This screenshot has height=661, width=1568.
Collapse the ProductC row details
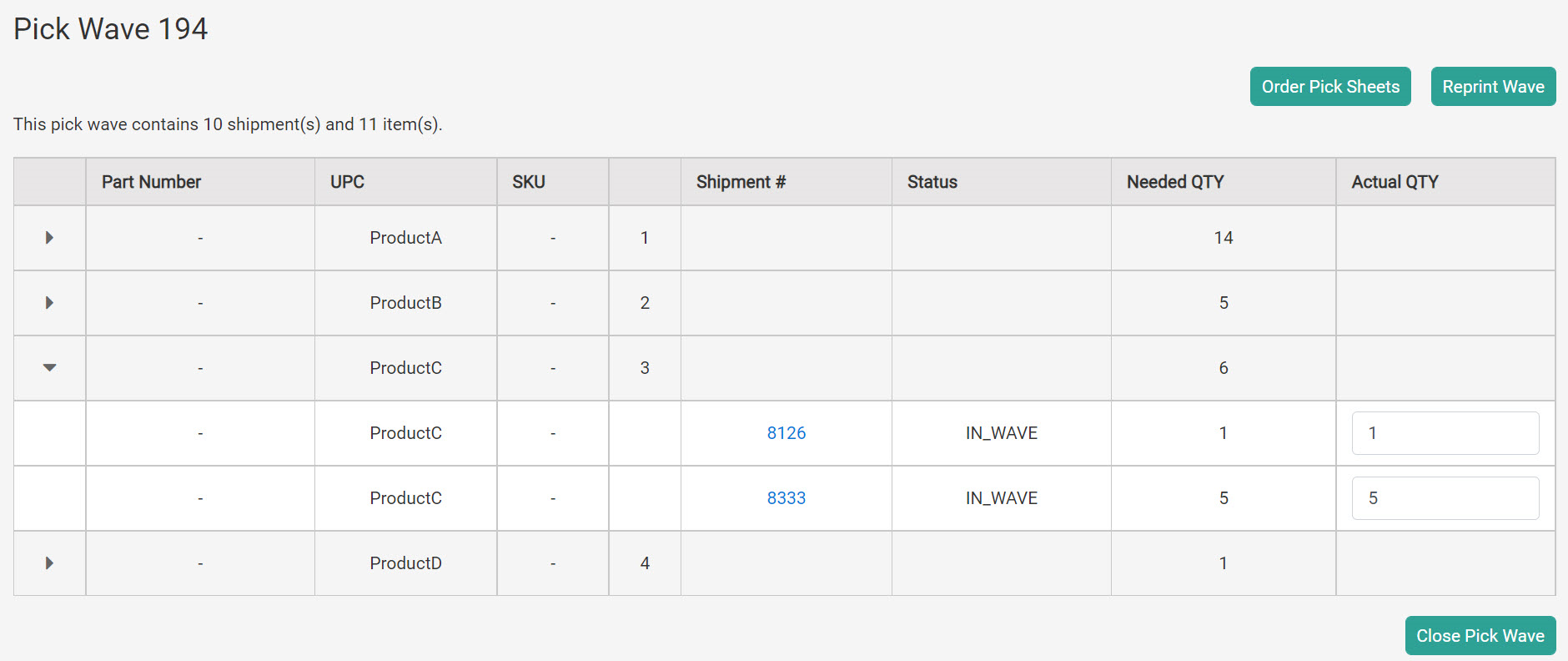(49, 368)
